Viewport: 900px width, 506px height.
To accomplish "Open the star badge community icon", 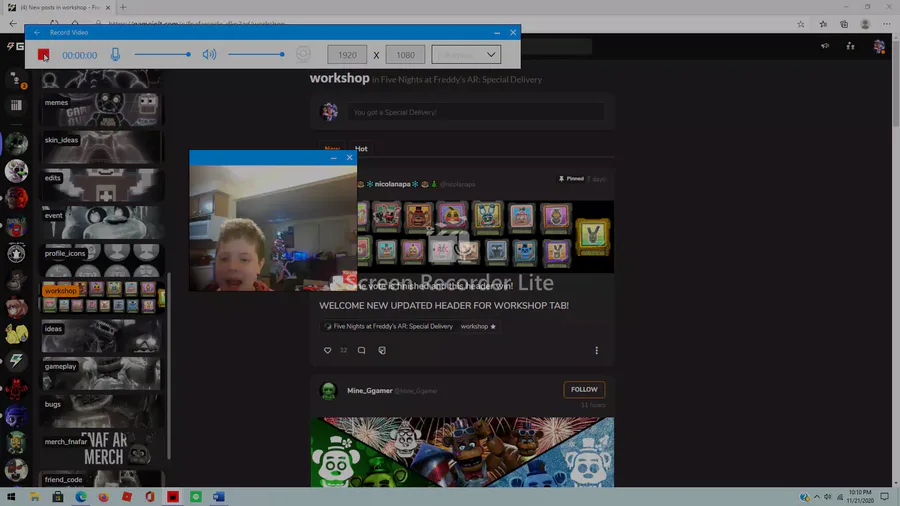I will pos(16,252).
